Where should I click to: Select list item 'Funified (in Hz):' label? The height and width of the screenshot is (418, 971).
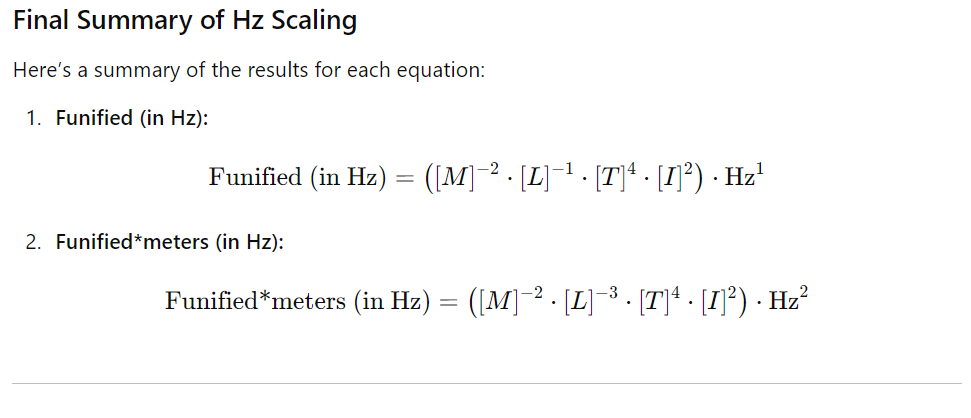tap(133, 118)
